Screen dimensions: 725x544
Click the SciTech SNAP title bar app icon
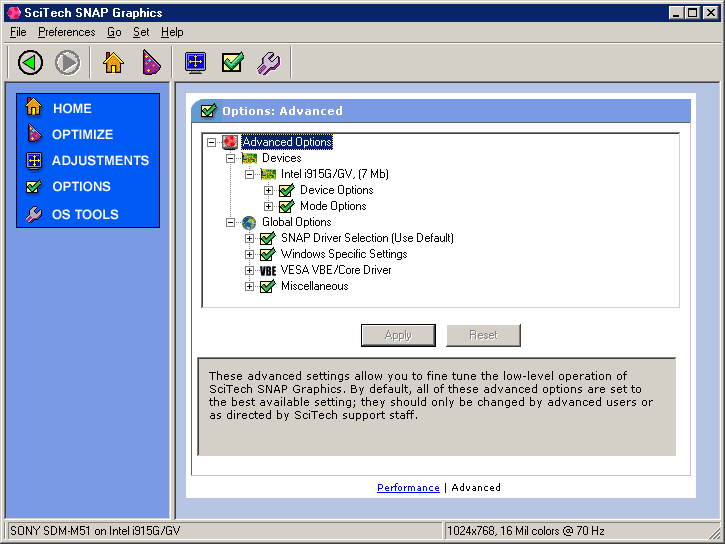[x=14, y=12]
